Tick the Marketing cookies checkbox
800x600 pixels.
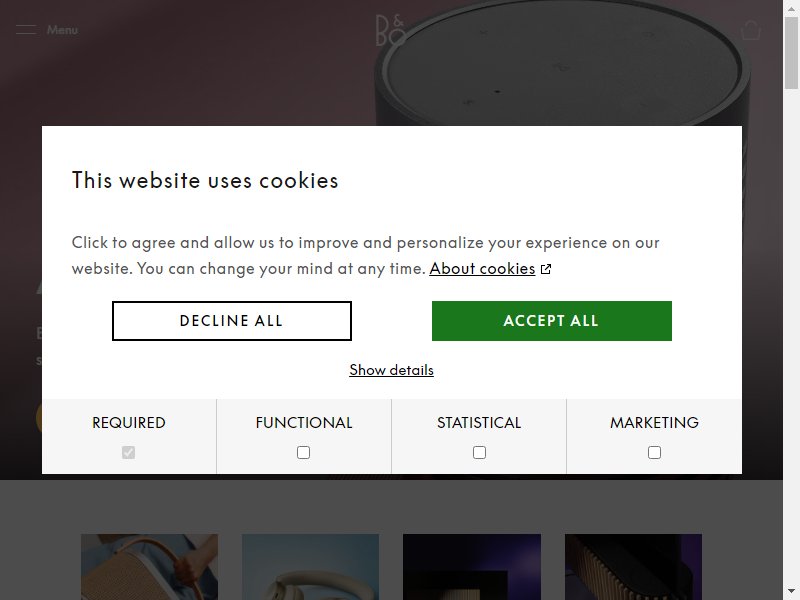654,453
